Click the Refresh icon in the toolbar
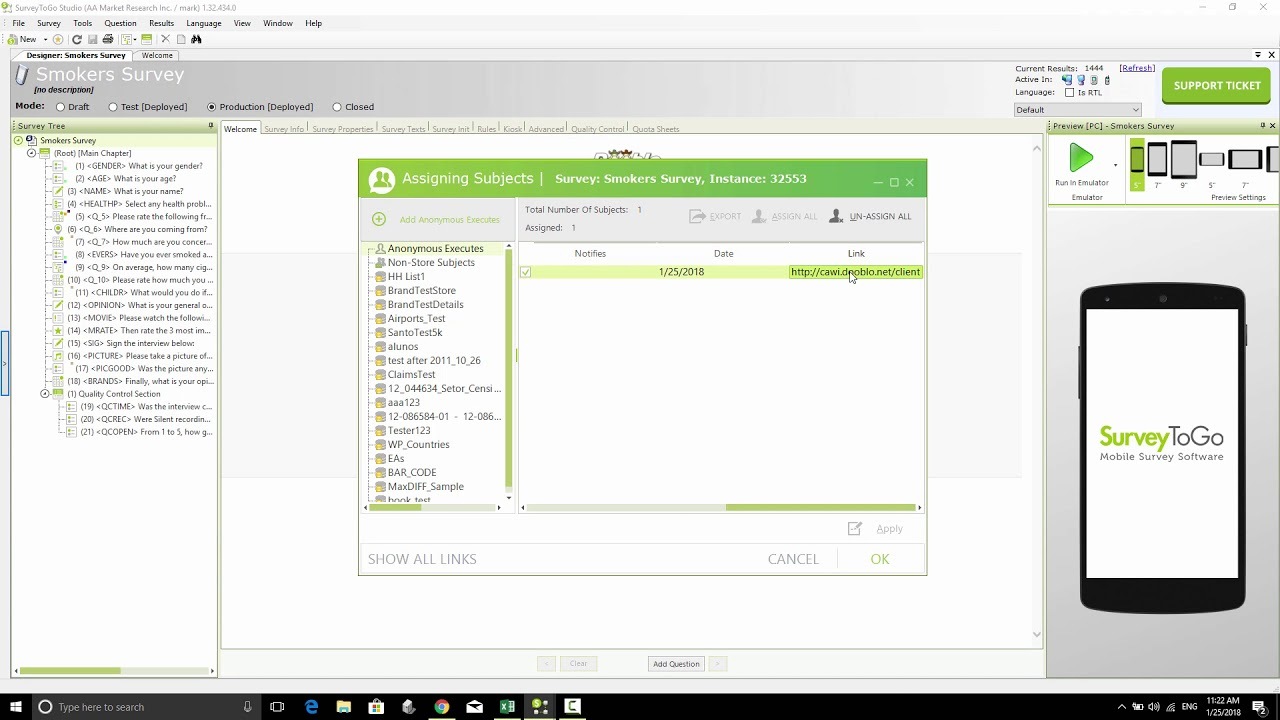1280x720 pixels. tap(77, 39)
